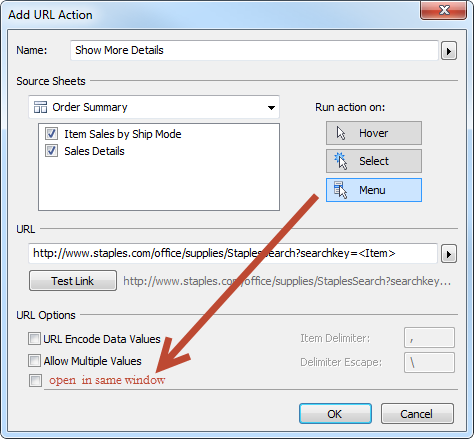Click into the URL text field
The width and height of the screenshot is (474, 439).
pyautogui.click(x=233, y=253)
